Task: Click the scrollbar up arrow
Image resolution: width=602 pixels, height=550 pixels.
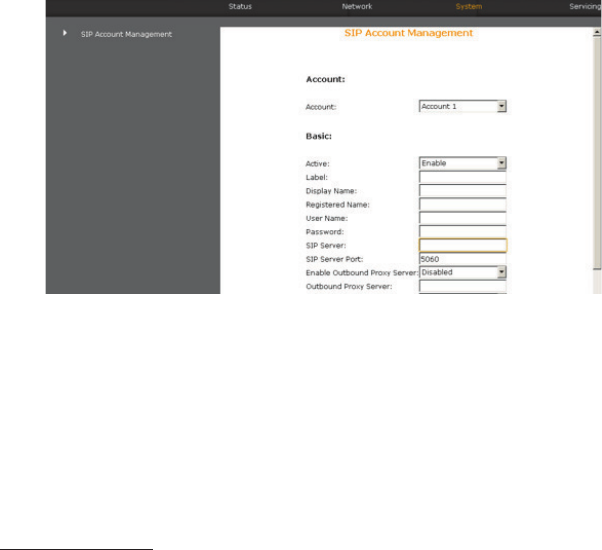Action: pos(597,33)
